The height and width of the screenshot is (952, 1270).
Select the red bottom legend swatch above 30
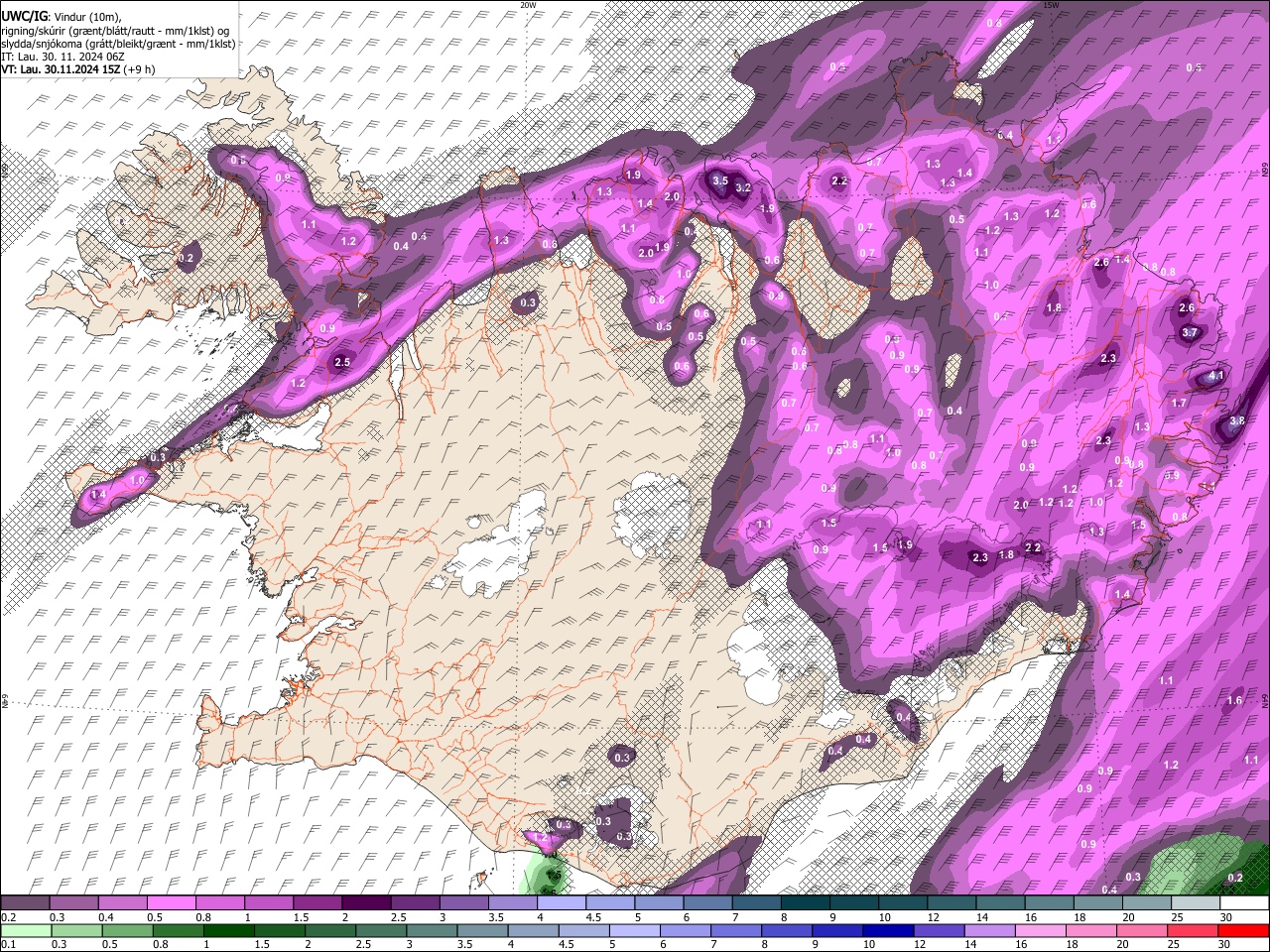click(x=1244, y=930)
